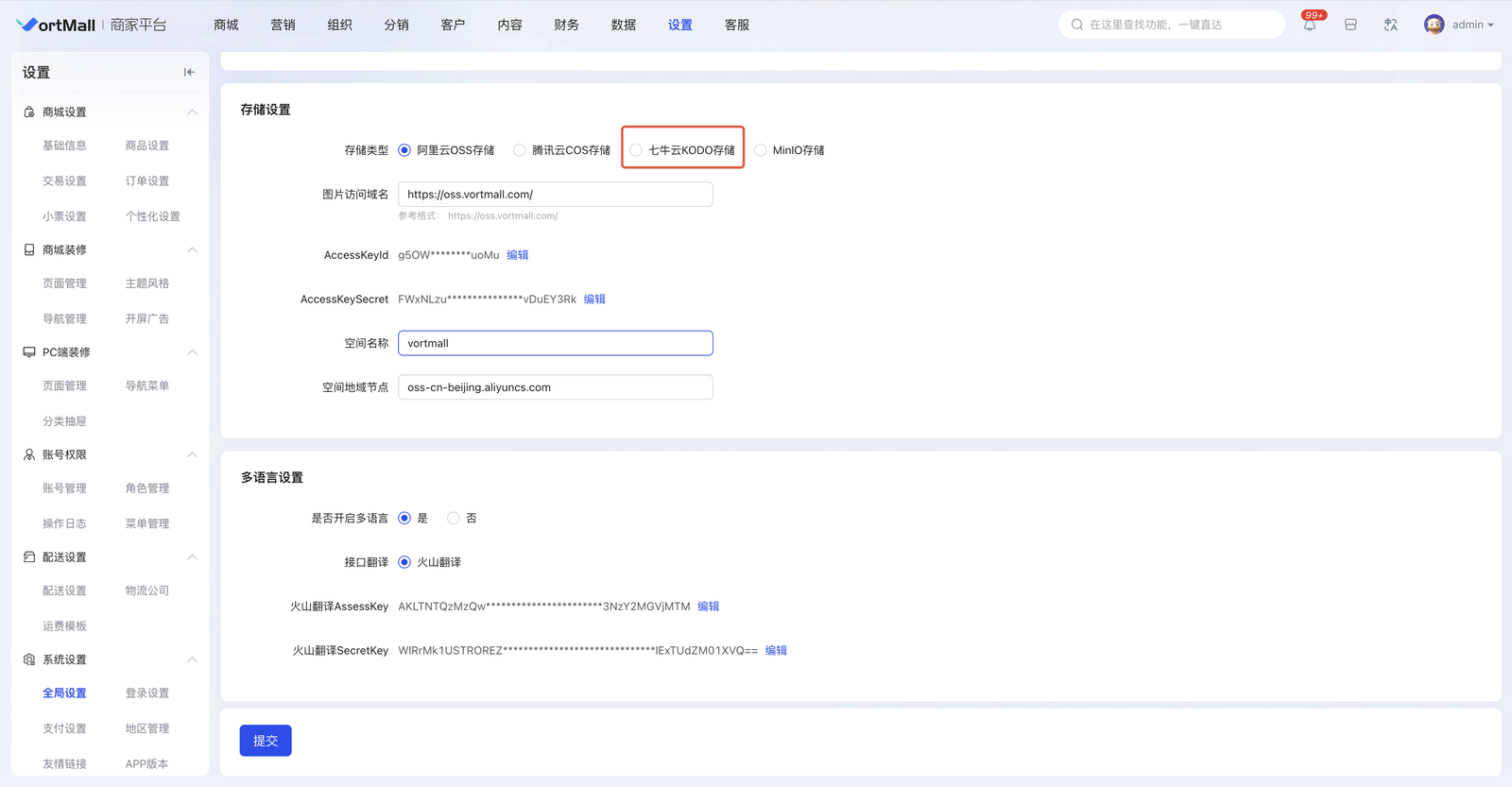Click the search magnifier icon

click(1076, 25)
